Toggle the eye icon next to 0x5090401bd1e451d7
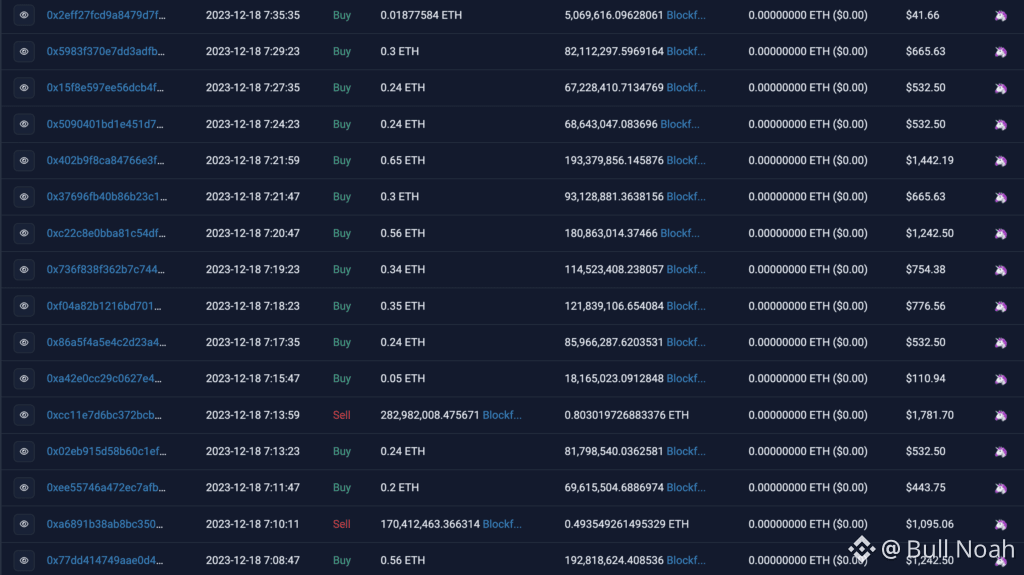The image size is (1024, 575). click(x=24, y=124)
